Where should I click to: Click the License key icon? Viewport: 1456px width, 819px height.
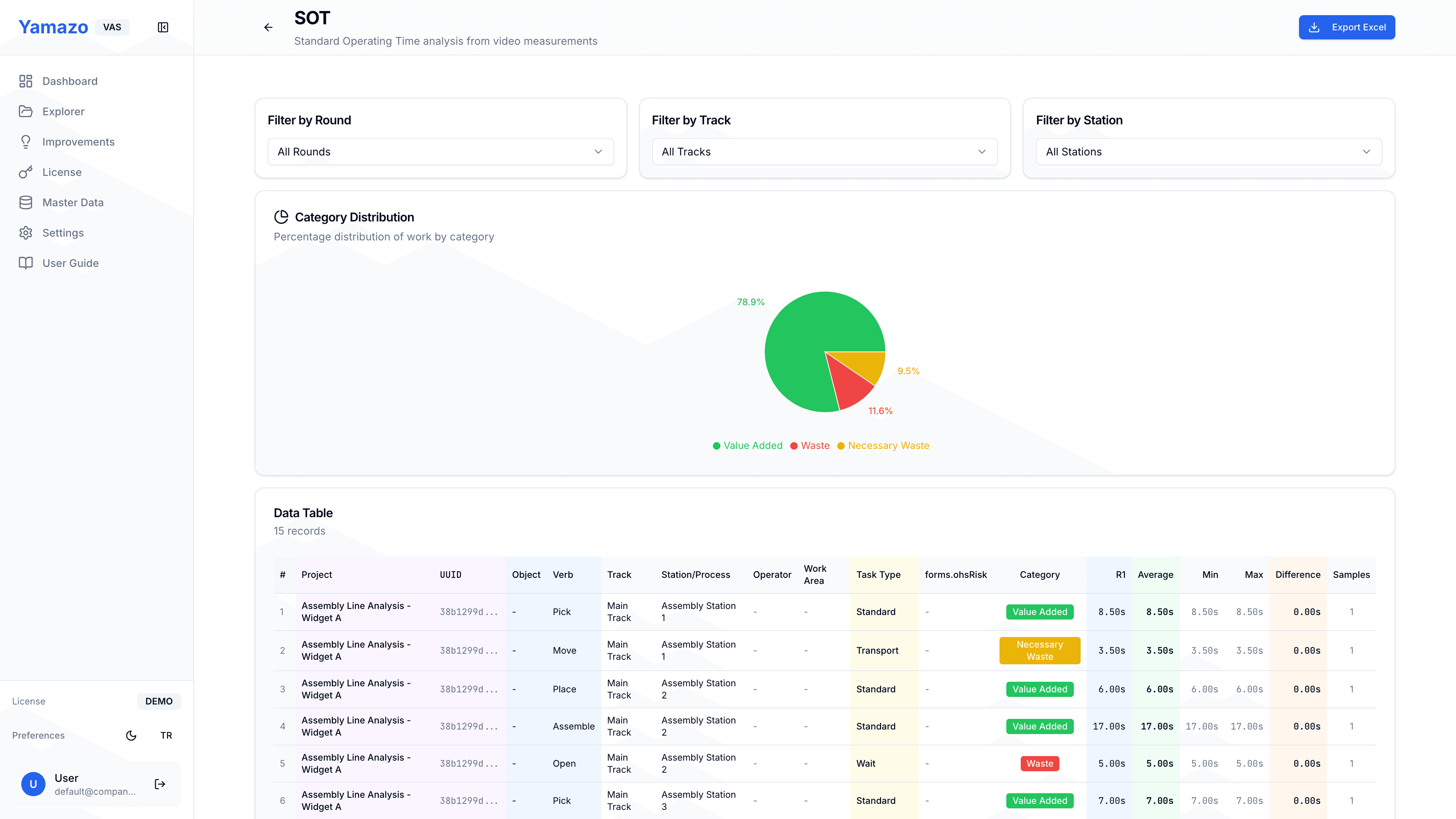click(x=25, y=173)
